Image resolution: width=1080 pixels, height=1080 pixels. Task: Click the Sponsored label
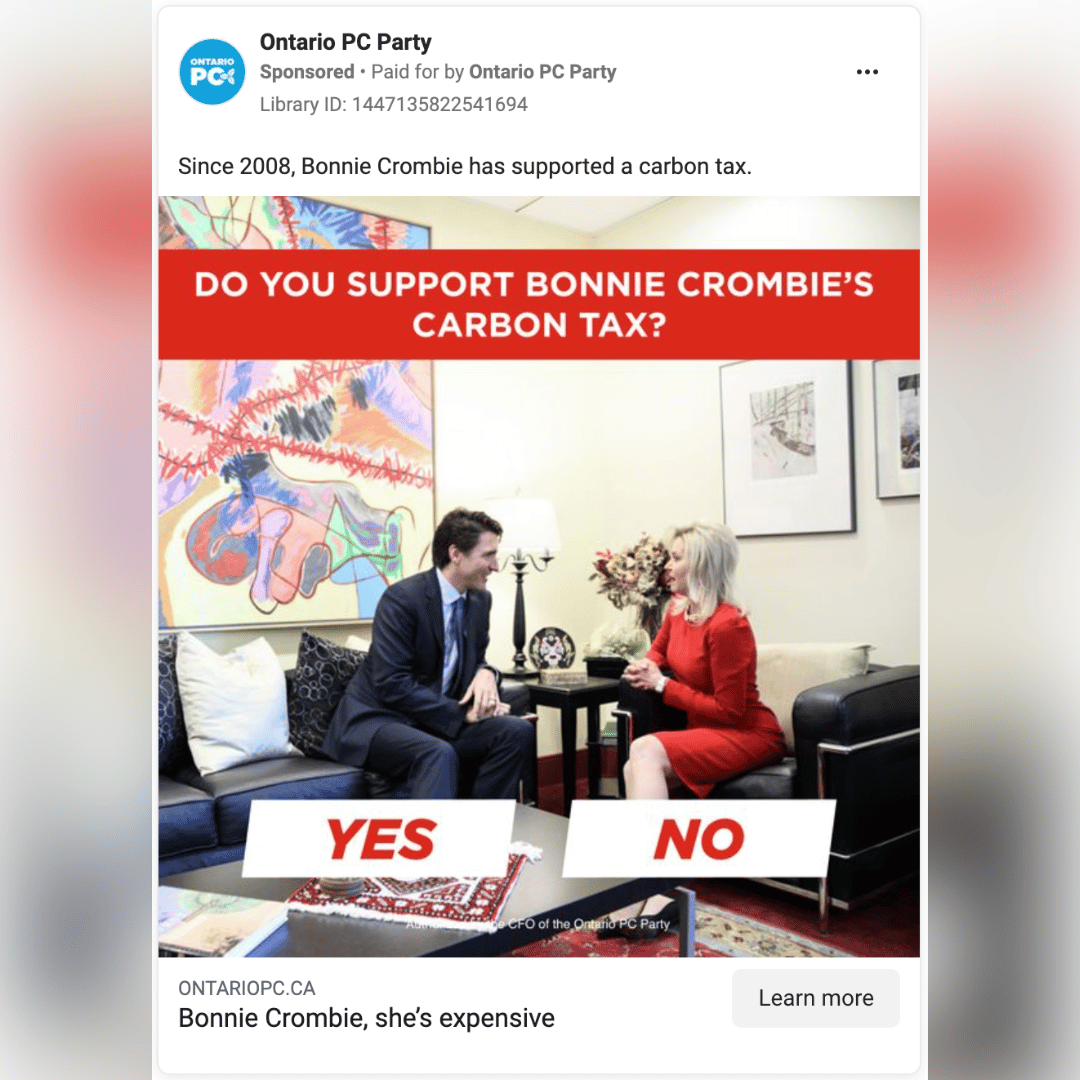coord(307,72)
